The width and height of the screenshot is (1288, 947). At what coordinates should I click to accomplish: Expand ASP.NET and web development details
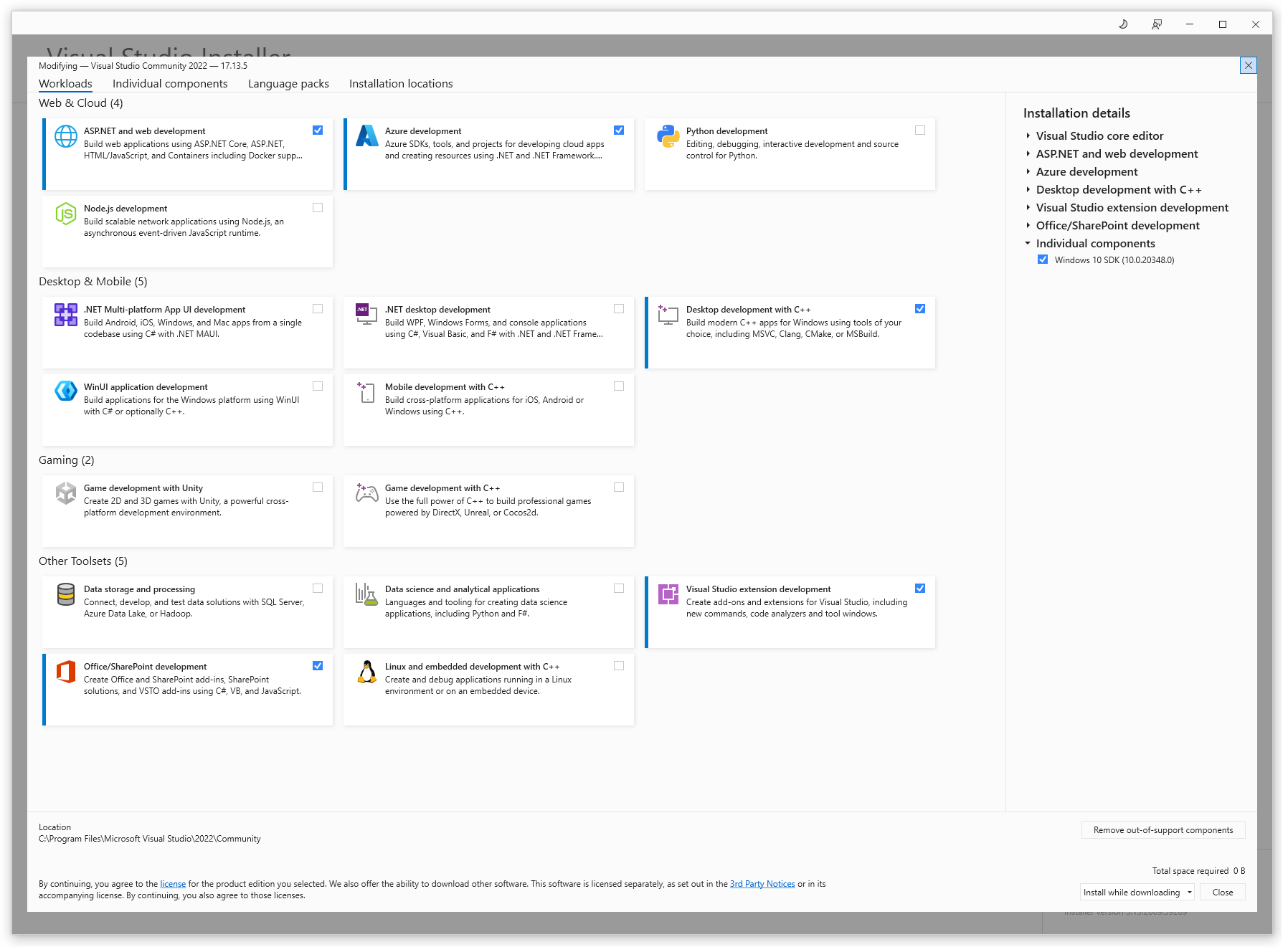[1028, 153]
